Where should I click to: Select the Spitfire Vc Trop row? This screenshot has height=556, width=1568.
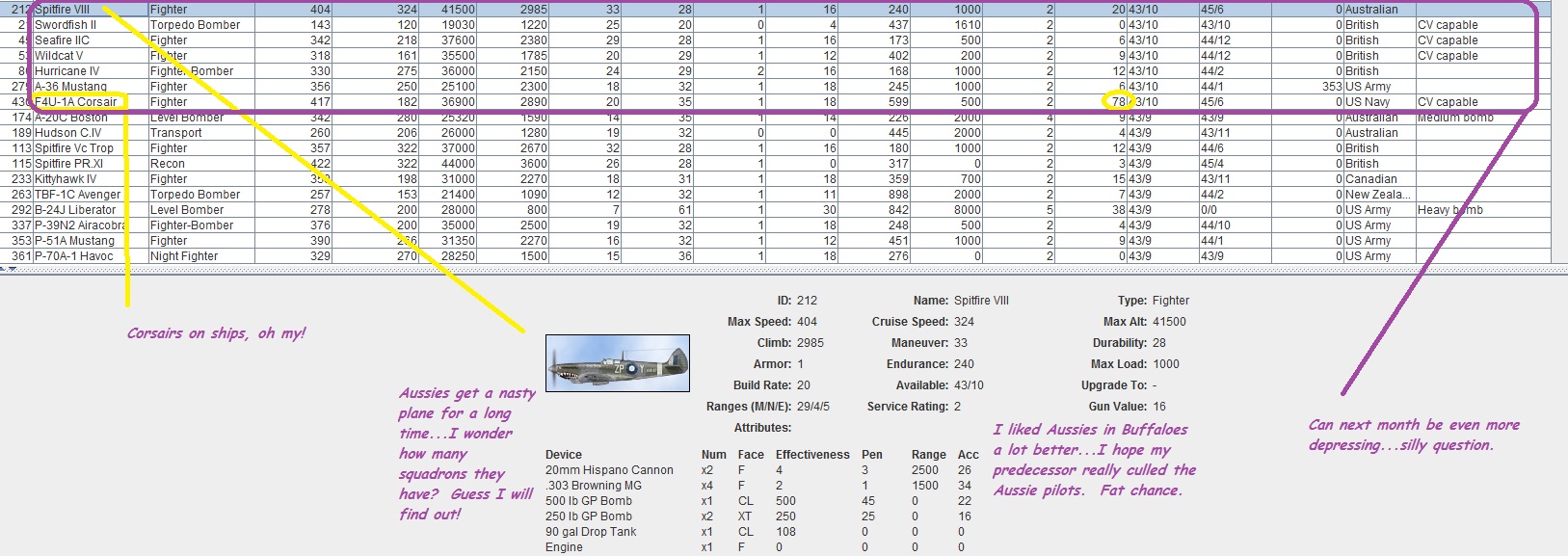(x=775, y=147)
